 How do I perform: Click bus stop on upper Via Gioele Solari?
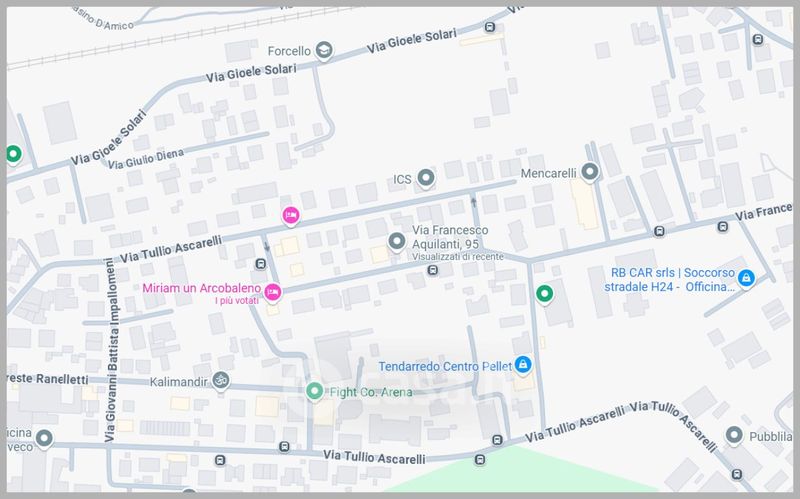point(490,28)
